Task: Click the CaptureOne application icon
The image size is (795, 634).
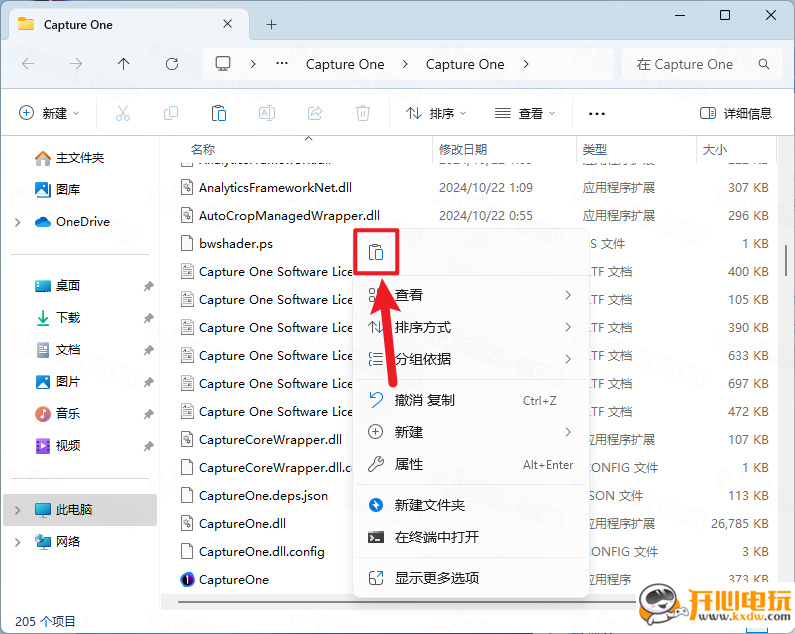Action: pos(187,579)
